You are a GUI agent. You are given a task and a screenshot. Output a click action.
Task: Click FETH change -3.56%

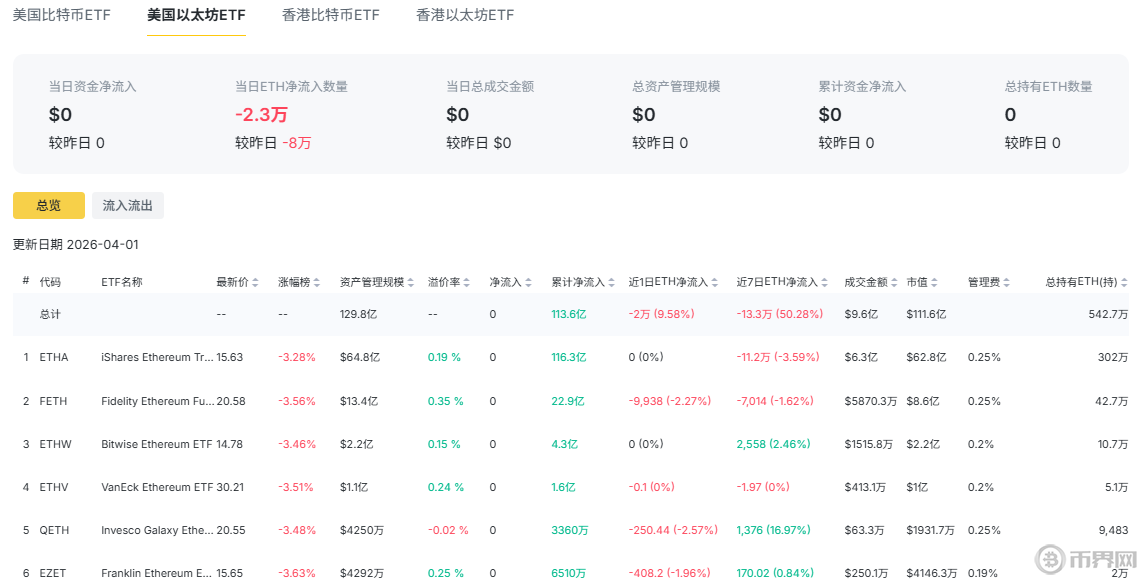pos(297,401)
